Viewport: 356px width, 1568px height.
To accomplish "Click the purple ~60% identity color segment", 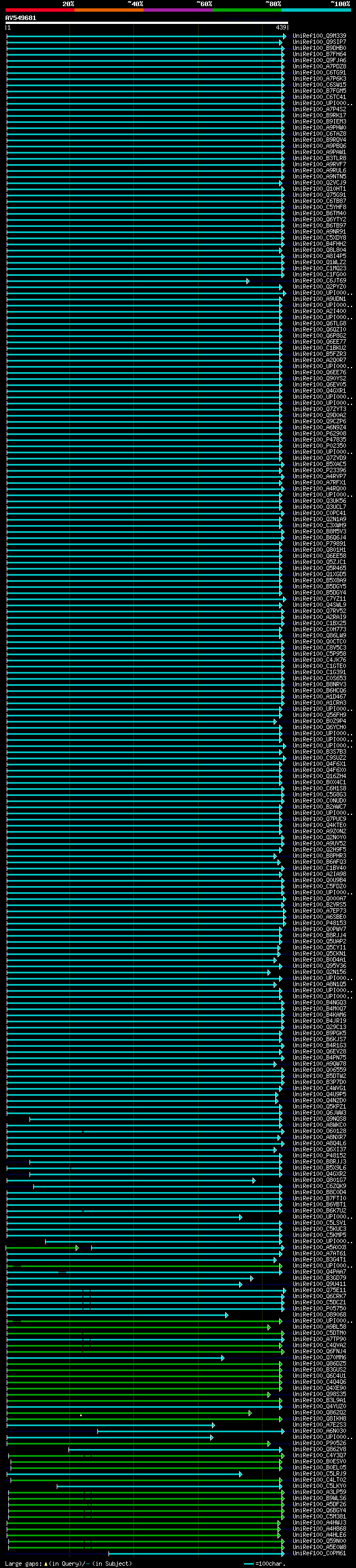I will [x=179, y=10].
